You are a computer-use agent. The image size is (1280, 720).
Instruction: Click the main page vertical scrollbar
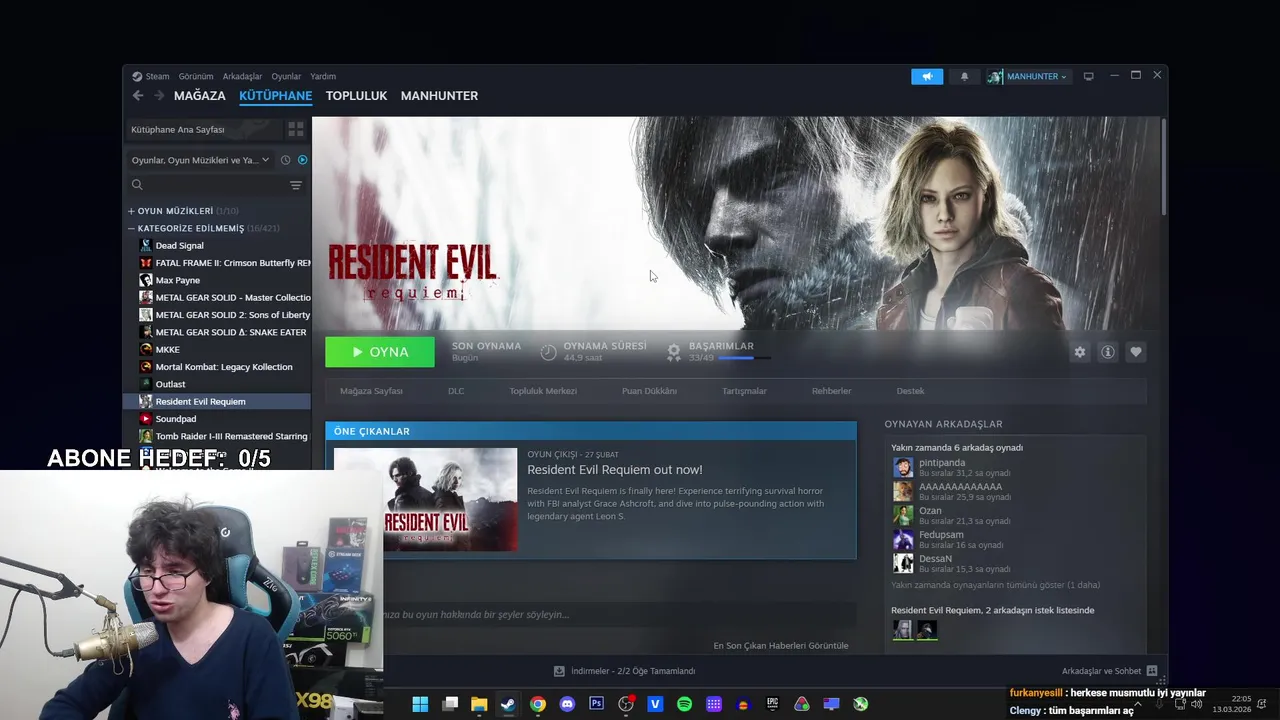point(1163,166)
